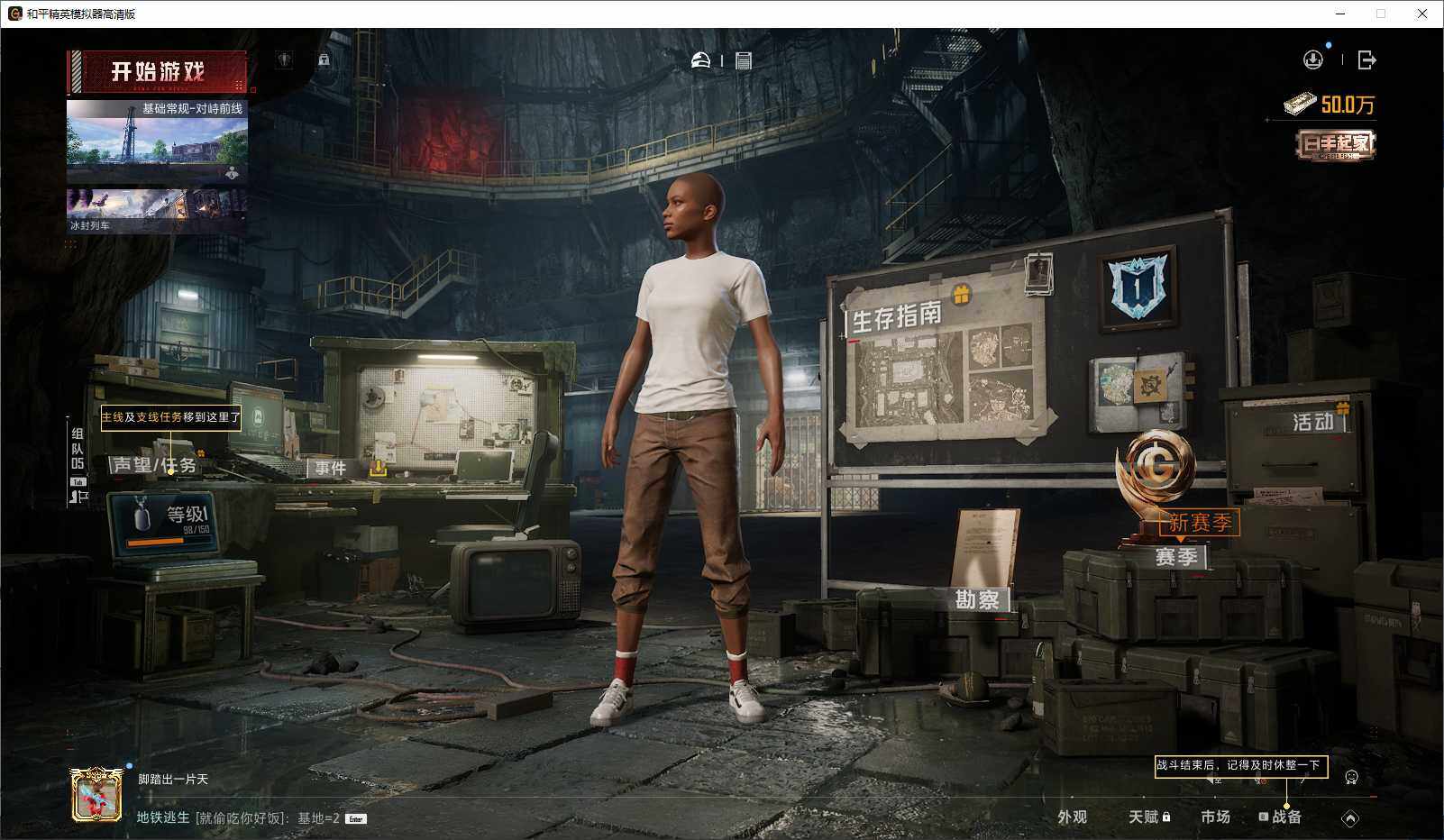Click the 主线及支线任务移到这里了 tooltip
Viewport: 1444px width, 840px height.
(170, 417)
